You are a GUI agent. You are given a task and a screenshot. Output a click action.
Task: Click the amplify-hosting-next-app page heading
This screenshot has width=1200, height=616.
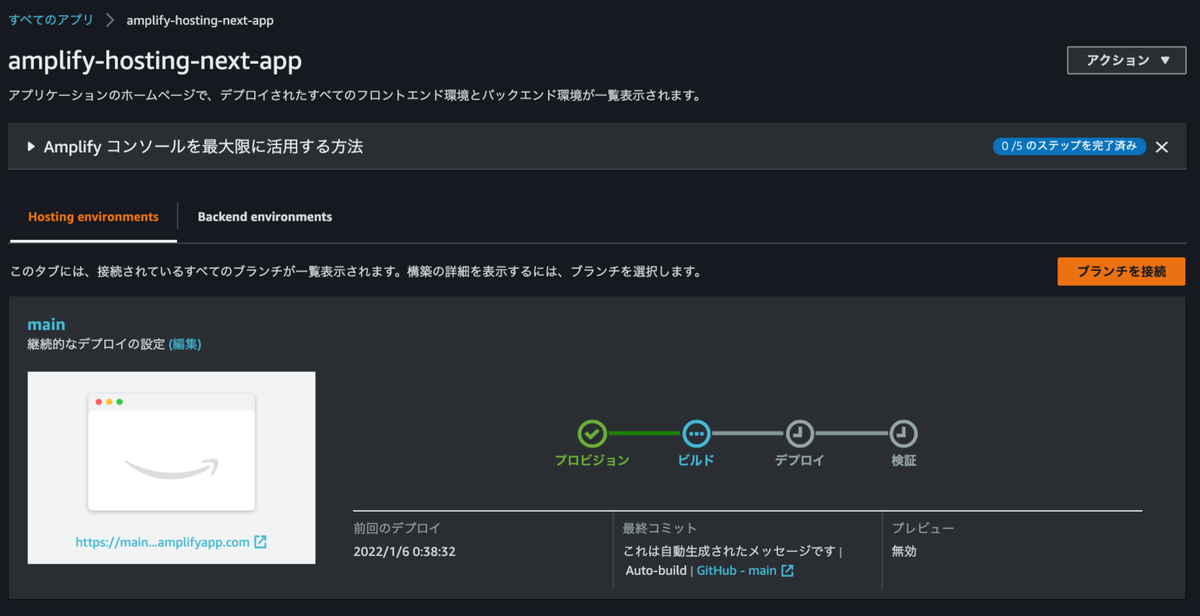pos(155,60)
